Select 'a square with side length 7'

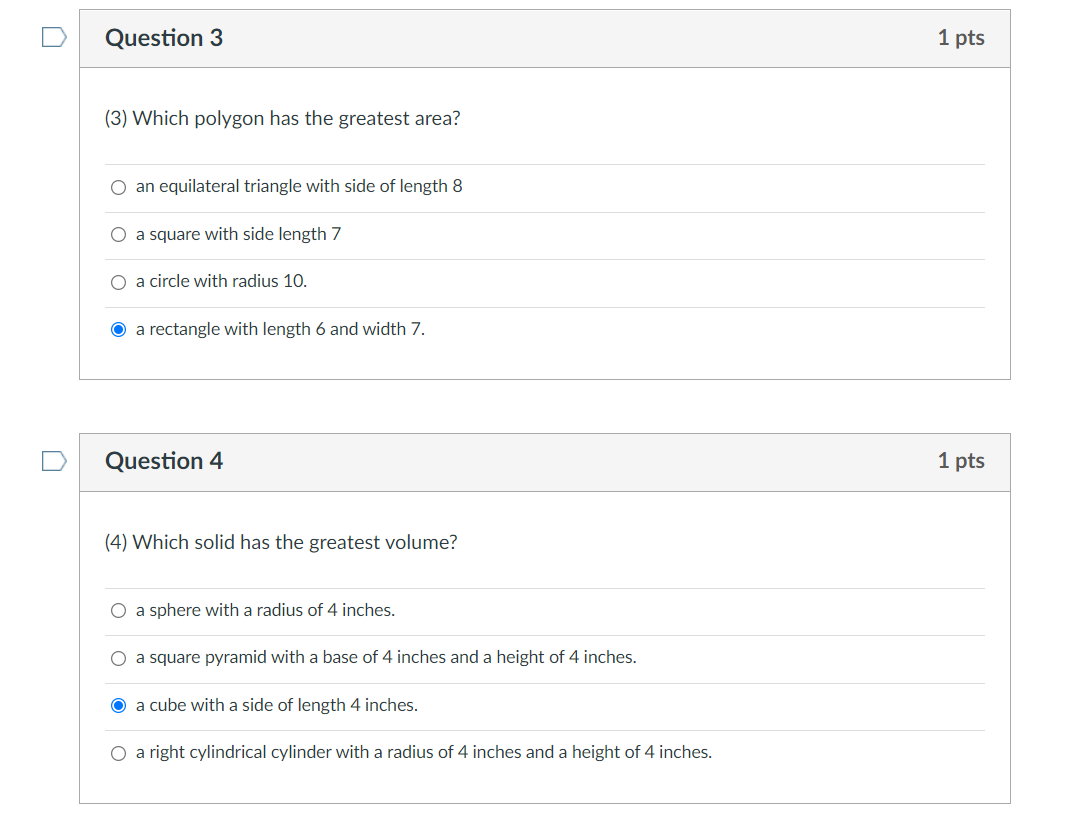[118, 234]
